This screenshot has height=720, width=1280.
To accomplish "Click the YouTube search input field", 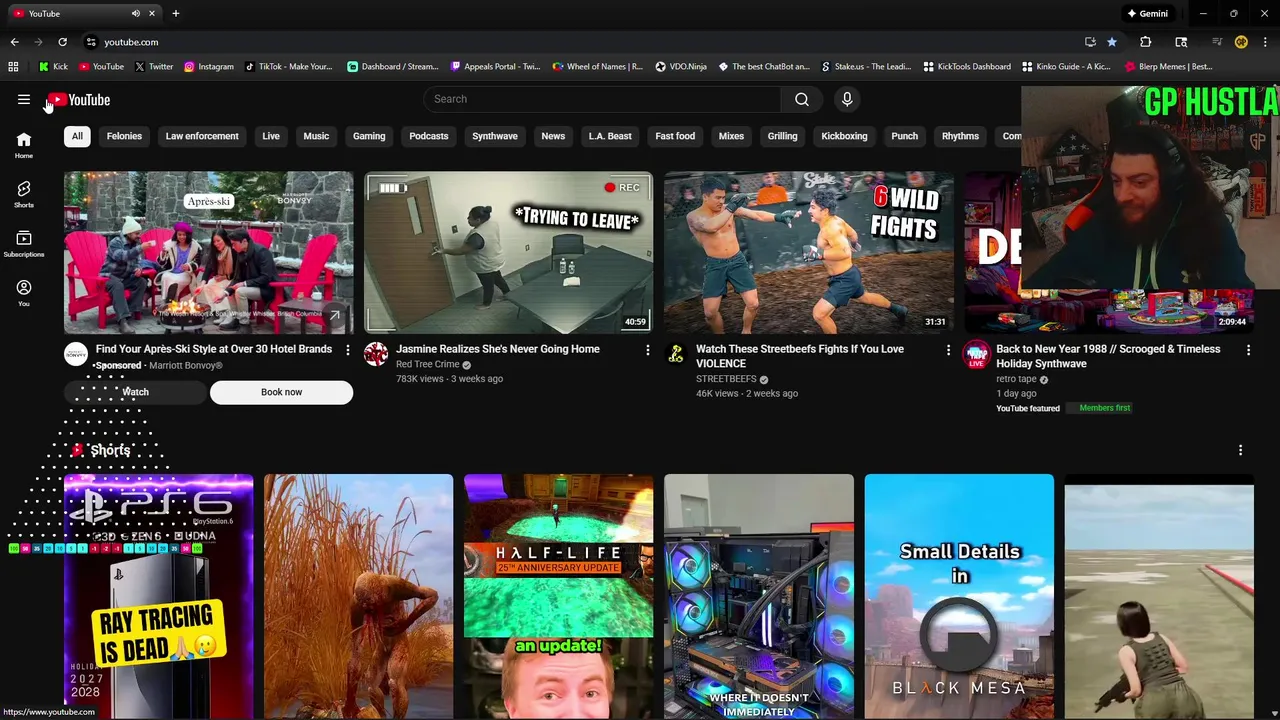I will pos(602,99).
